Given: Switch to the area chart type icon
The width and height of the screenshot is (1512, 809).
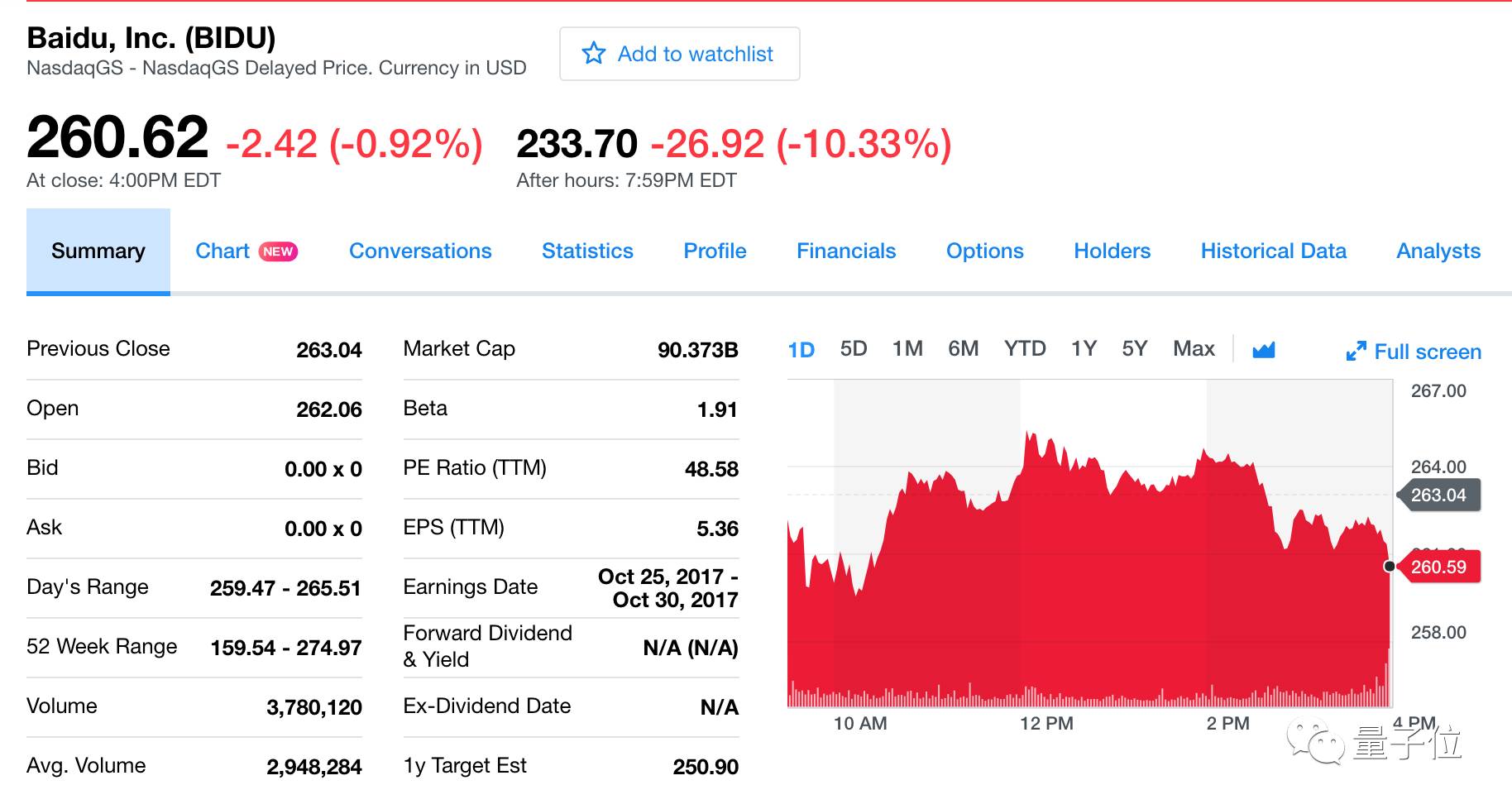Looking at the screenshot, I should point(1263,350).
